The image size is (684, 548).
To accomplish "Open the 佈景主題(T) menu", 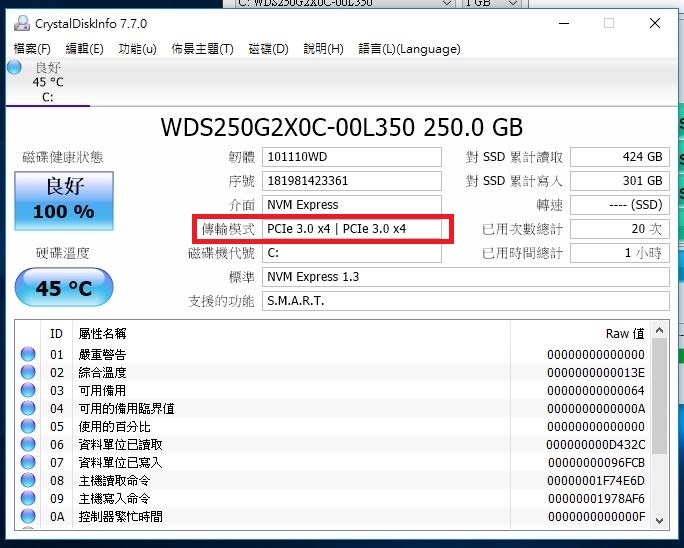I will (202, 49).
